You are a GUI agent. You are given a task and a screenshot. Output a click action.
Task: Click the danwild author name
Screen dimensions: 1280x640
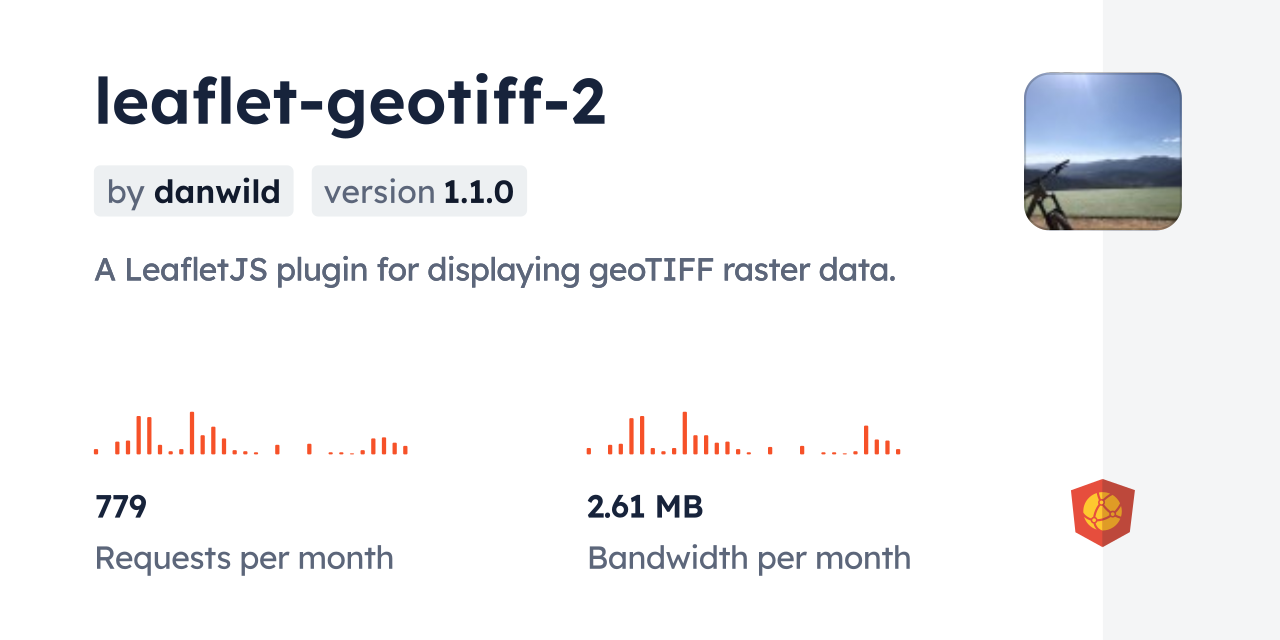pos(217,191)
